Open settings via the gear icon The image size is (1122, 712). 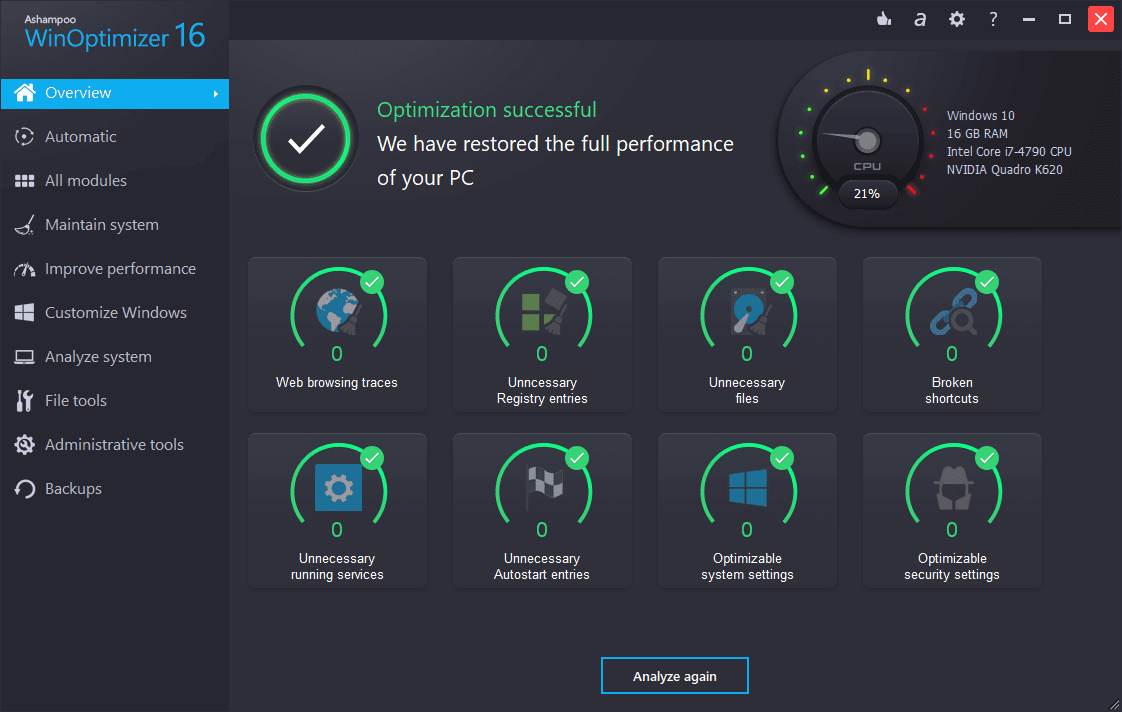coord(957,19)
